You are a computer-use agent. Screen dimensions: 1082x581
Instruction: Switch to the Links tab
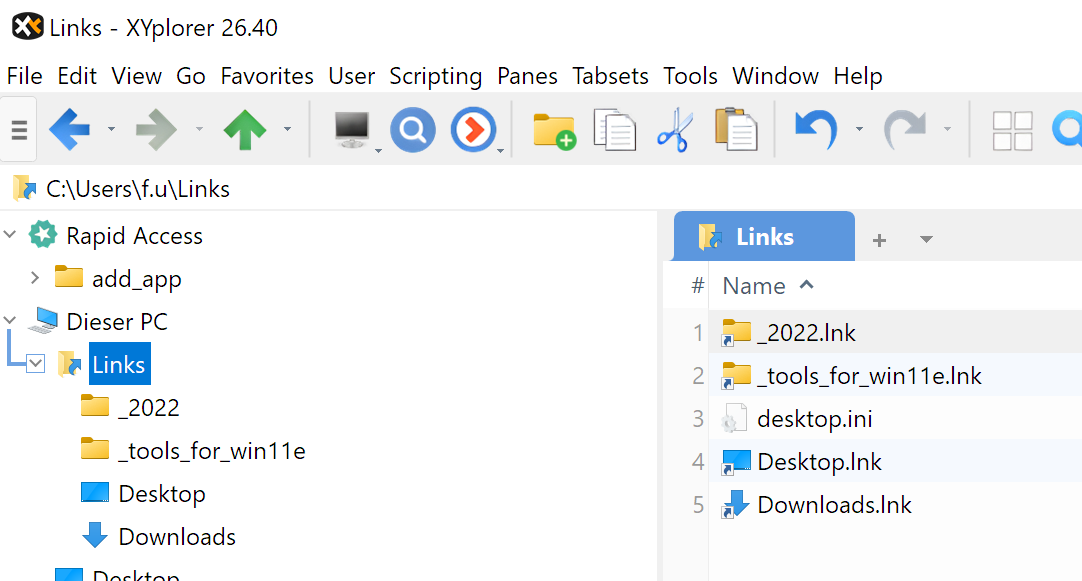[763, 236]
